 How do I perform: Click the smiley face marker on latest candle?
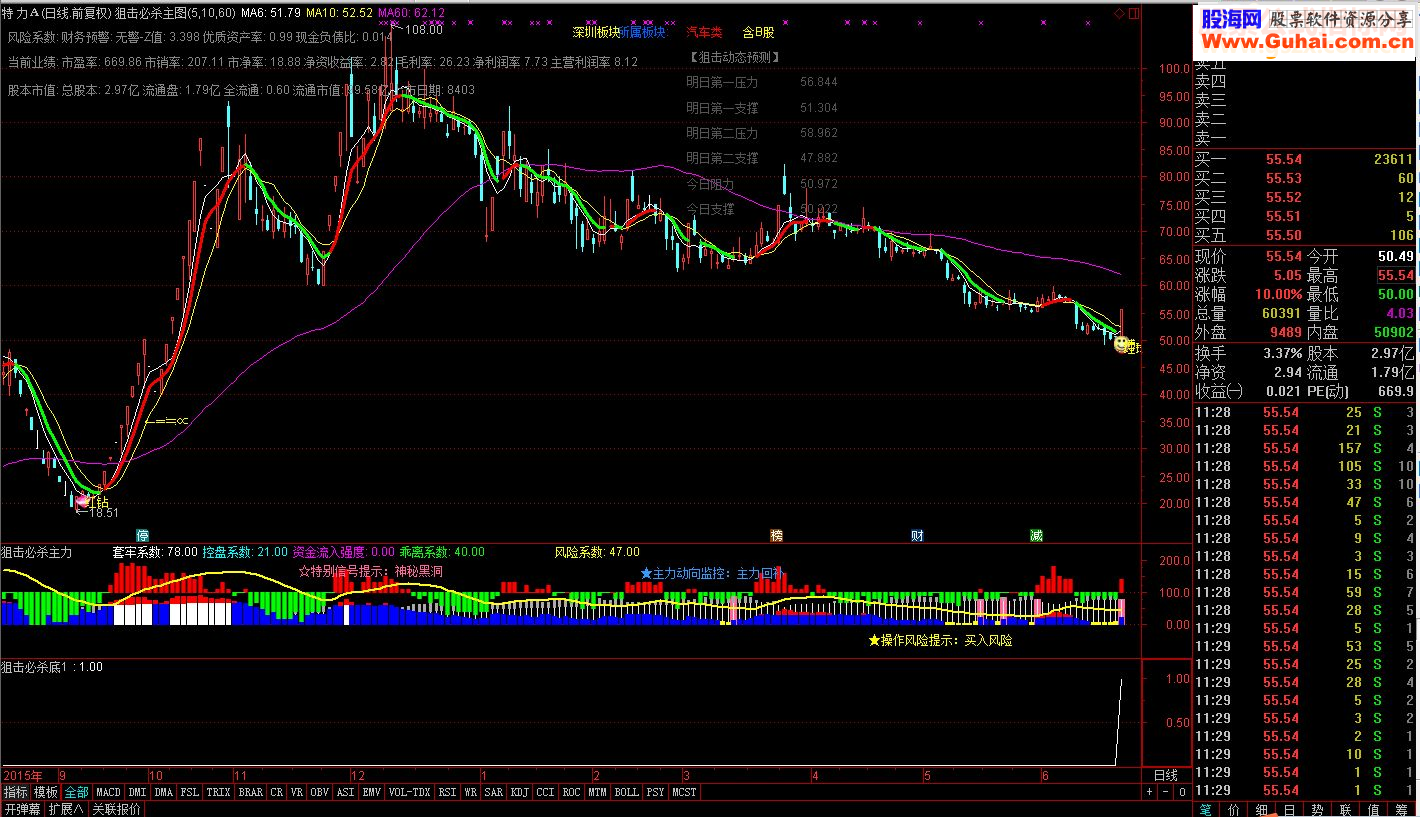(x=1123, y=345)
